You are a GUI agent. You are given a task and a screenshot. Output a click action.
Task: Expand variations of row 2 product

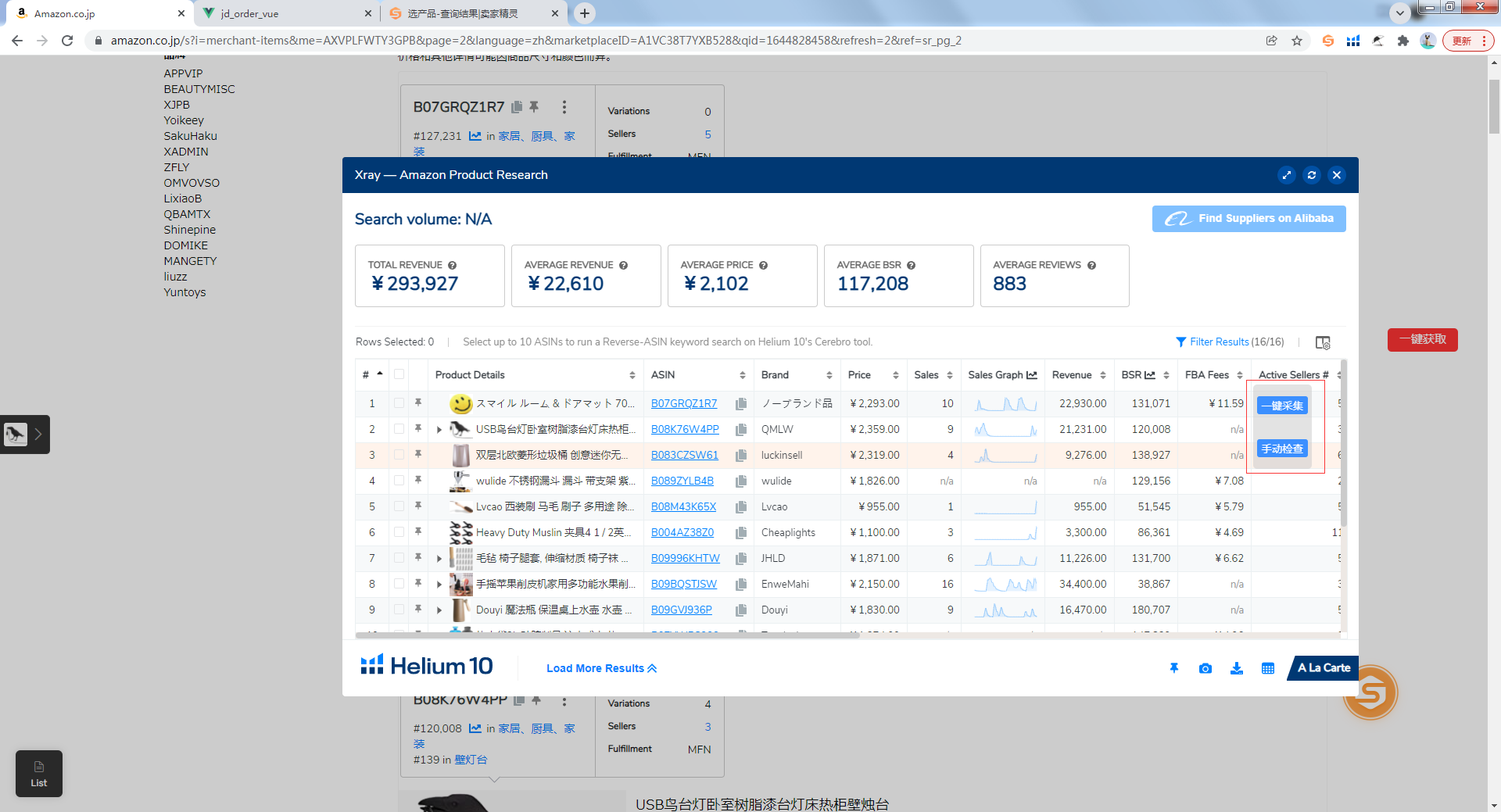pos(439,430)
